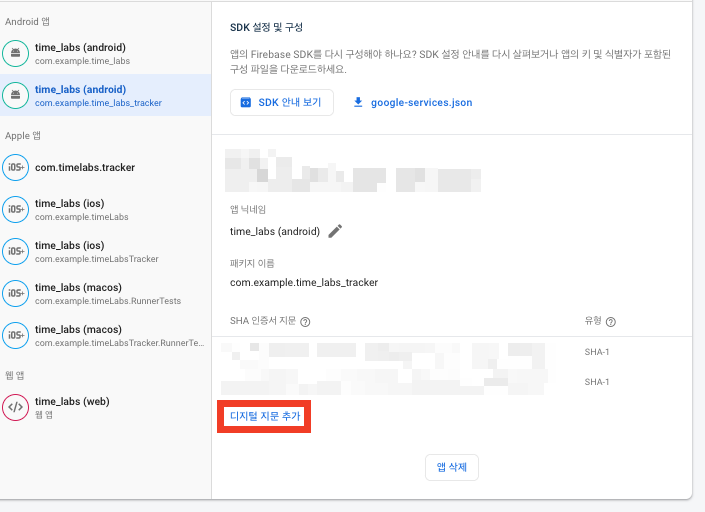Select the com.example.time_labs_tracker Android app
The height and width of the screenshot is (512, 705).
pyautogui.click(x=98, y=96)
